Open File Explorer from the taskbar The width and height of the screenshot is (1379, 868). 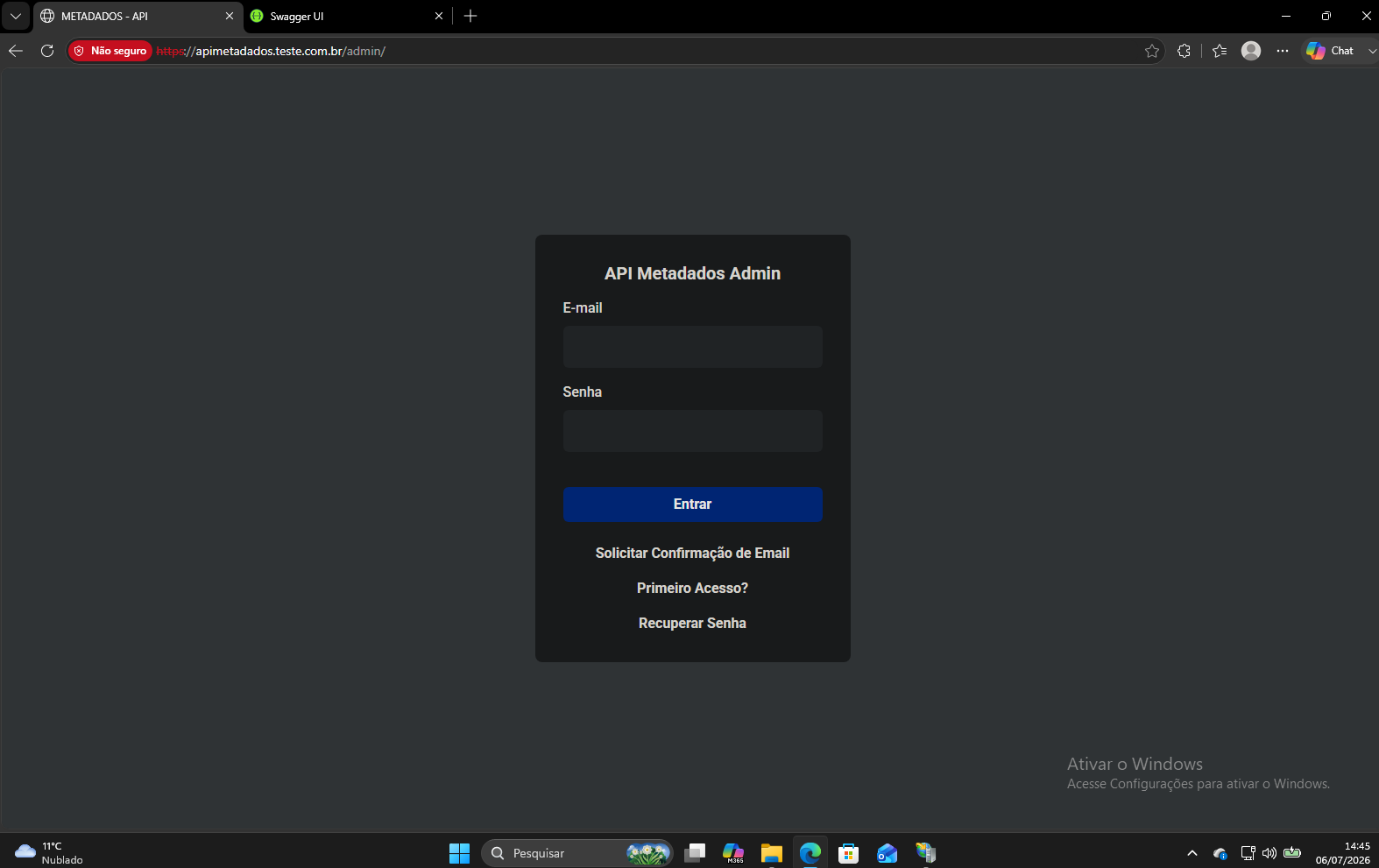pyautogui.click(x=771, y=853)
